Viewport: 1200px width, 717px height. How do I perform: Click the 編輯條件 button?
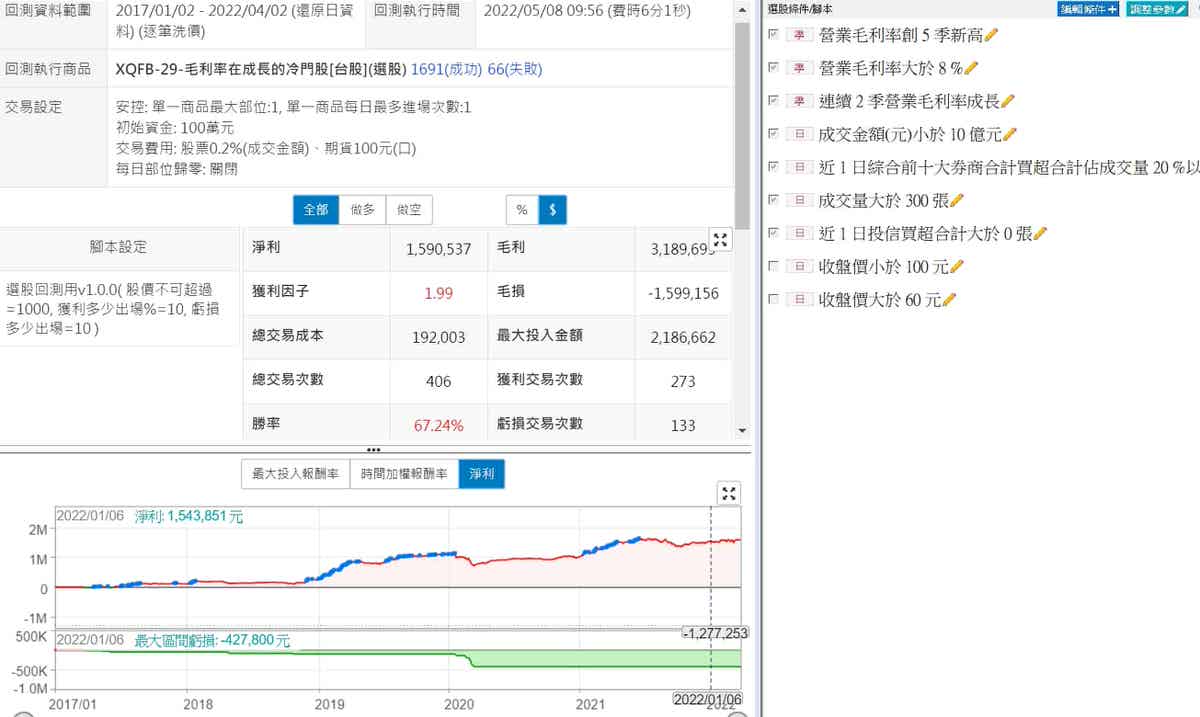[1088, 8]
